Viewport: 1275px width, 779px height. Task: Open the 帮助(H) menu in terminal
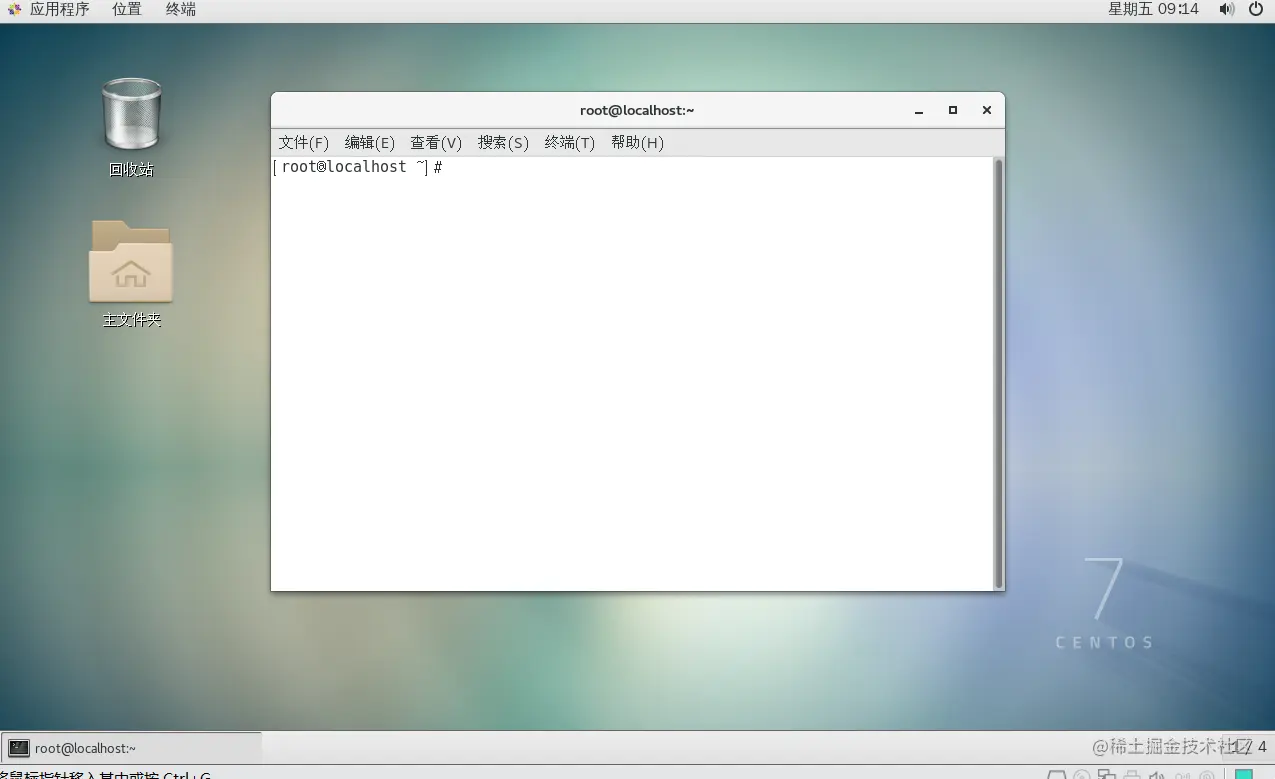point(637,142)
